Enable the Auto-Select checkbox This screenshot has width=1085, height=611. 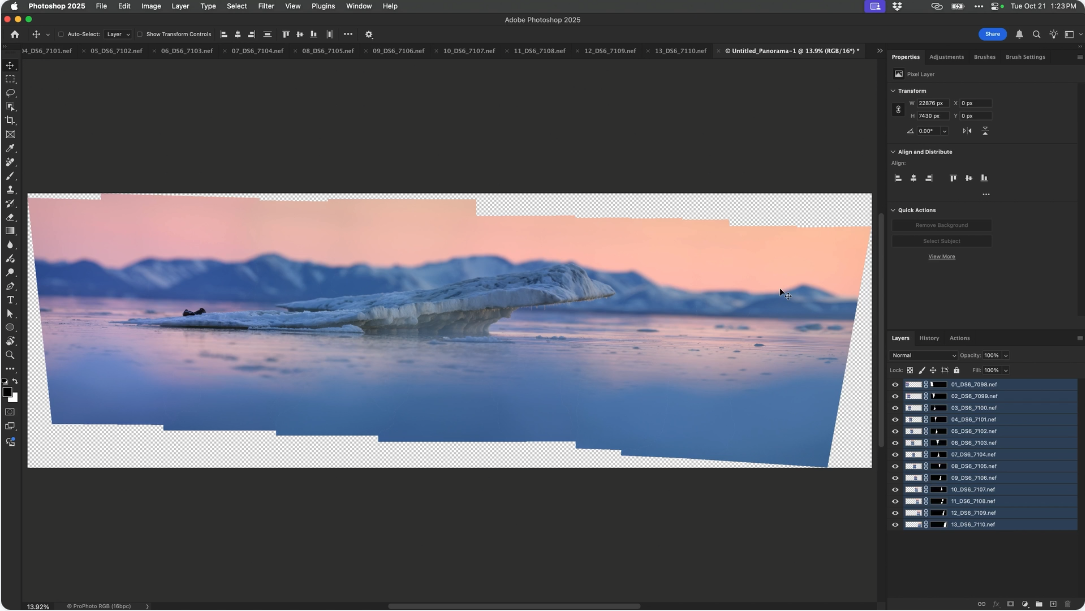[x=61, y=34]
